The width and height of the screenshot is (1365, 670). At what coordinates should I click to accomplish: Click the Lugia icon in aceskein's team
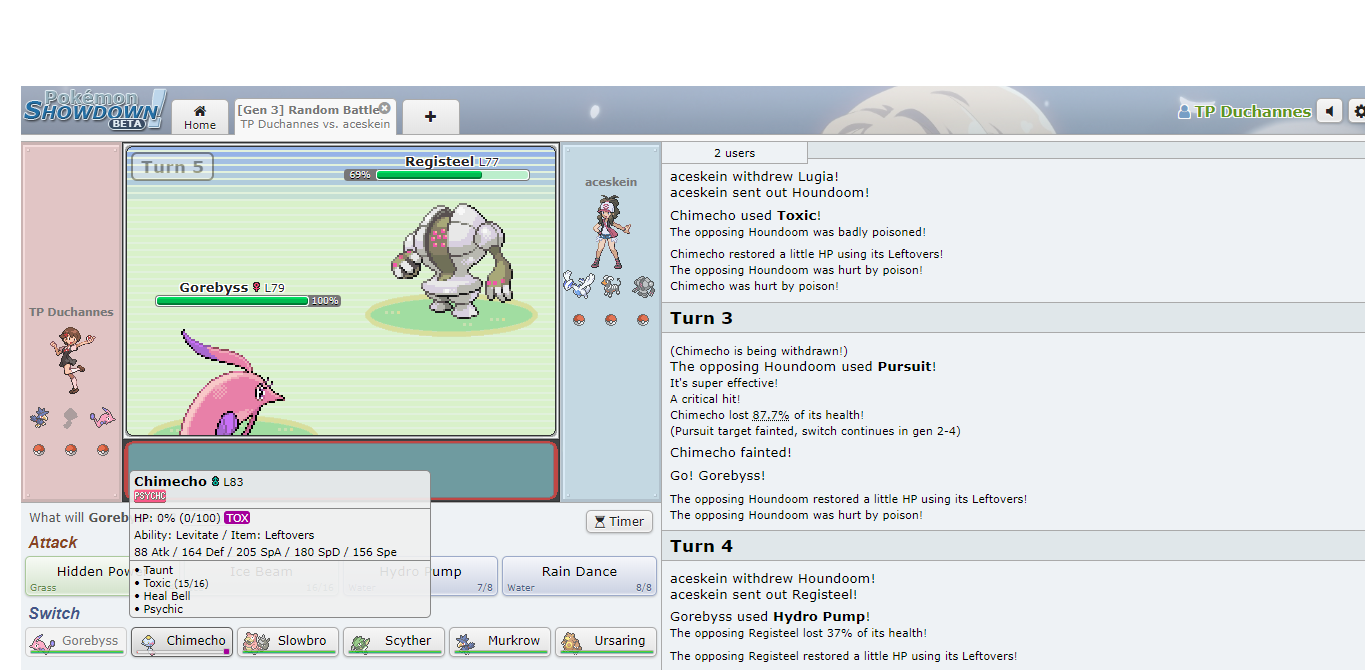tap(578, 285)
